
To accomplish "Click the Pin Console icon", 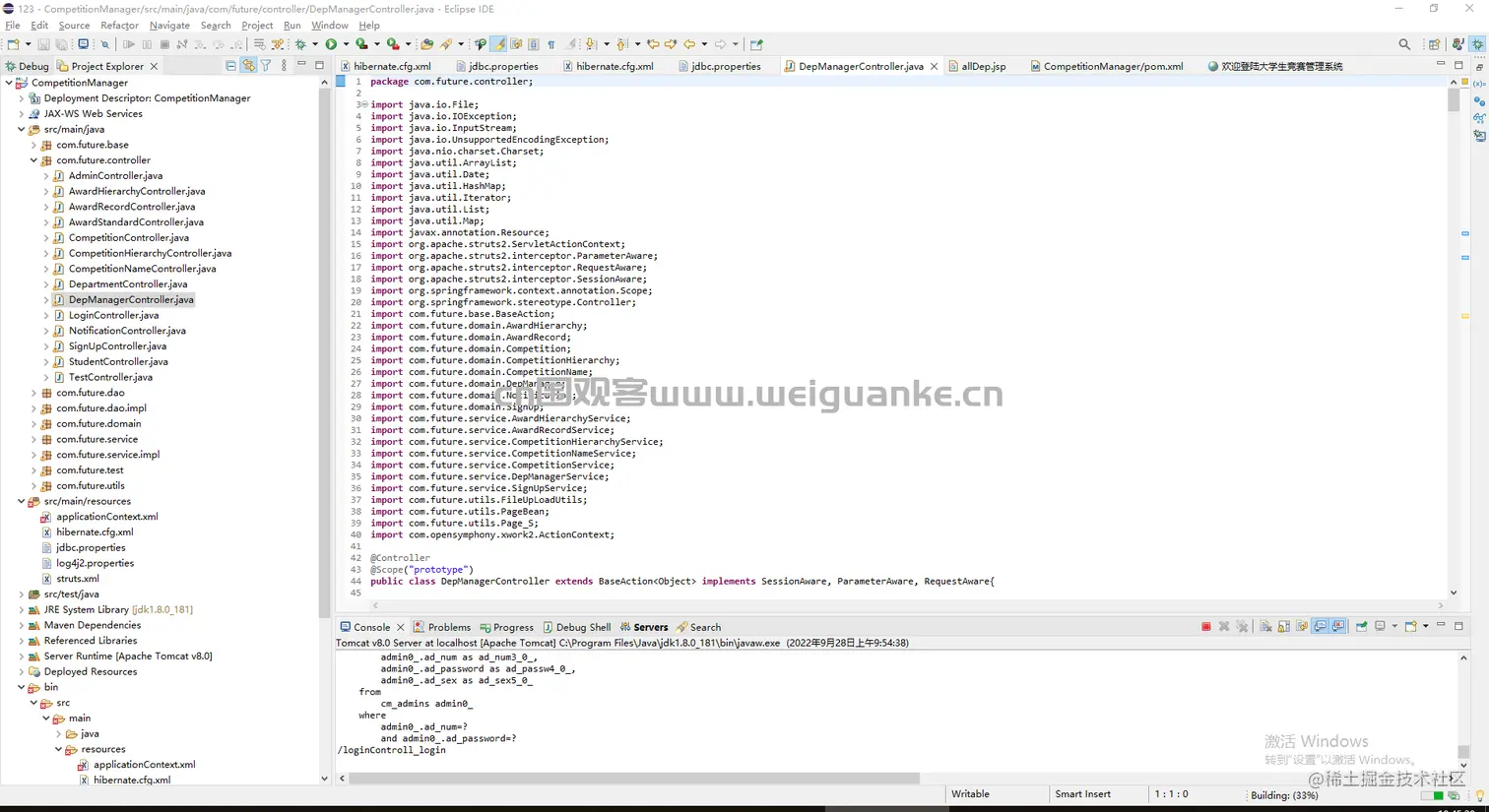I will click(1361, 627).
